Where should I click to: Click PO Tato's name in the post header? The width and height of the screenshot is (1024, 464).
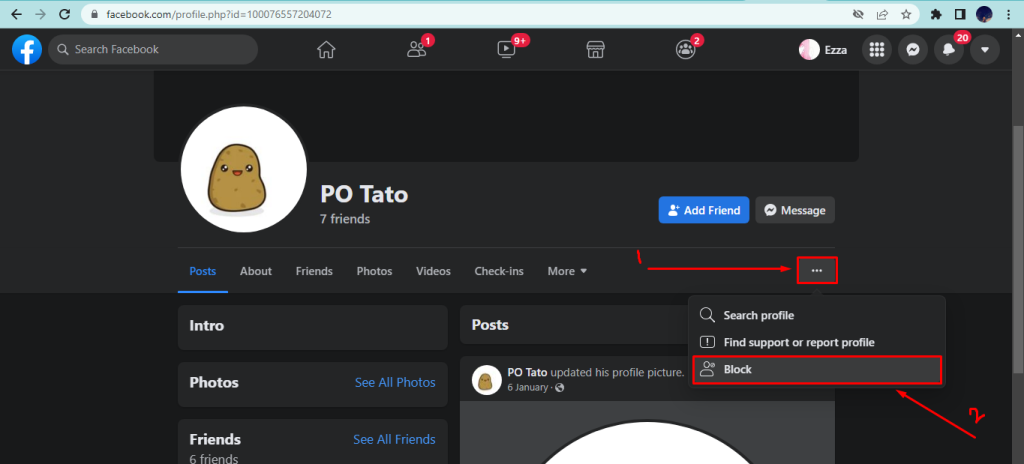tap(528, 373)
